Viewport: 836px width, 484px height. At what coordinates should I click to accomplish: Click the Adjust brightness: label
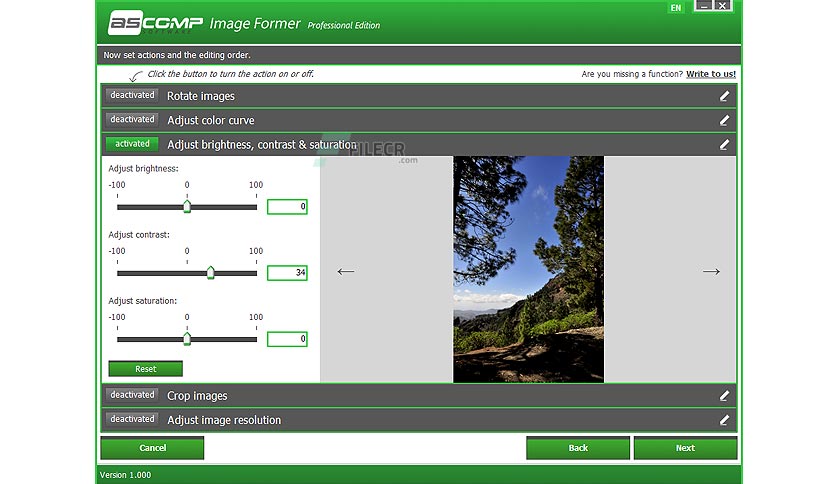point(143,168)
